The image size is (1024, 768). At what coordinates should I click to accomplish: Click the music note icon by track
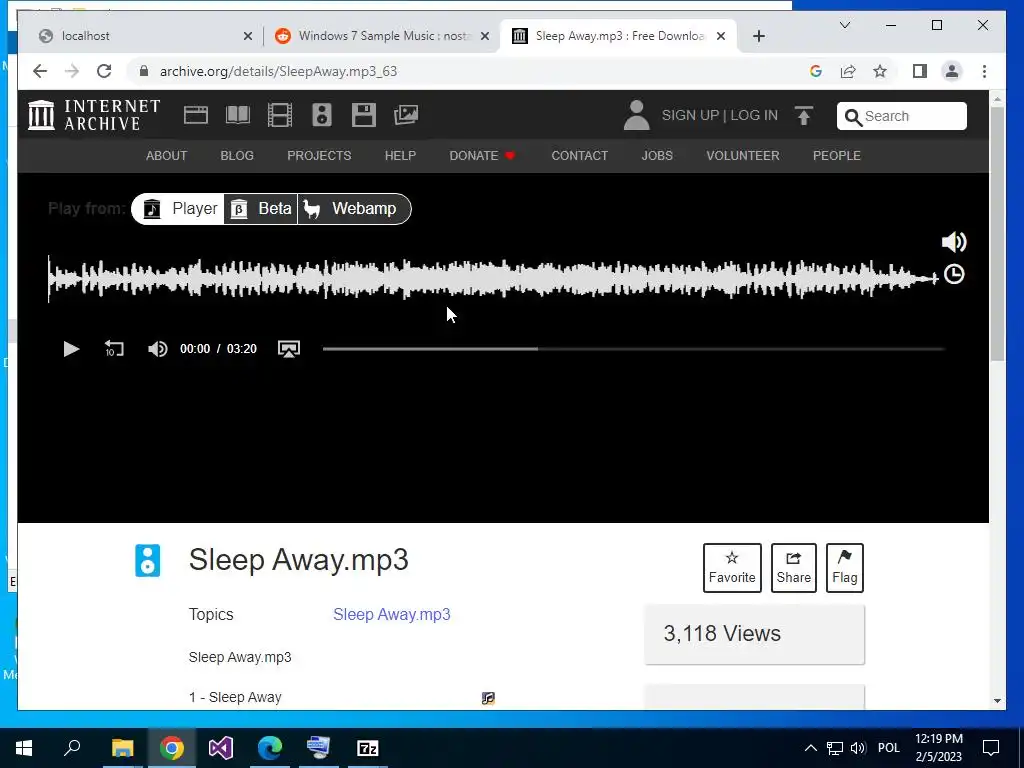(488, 698)
